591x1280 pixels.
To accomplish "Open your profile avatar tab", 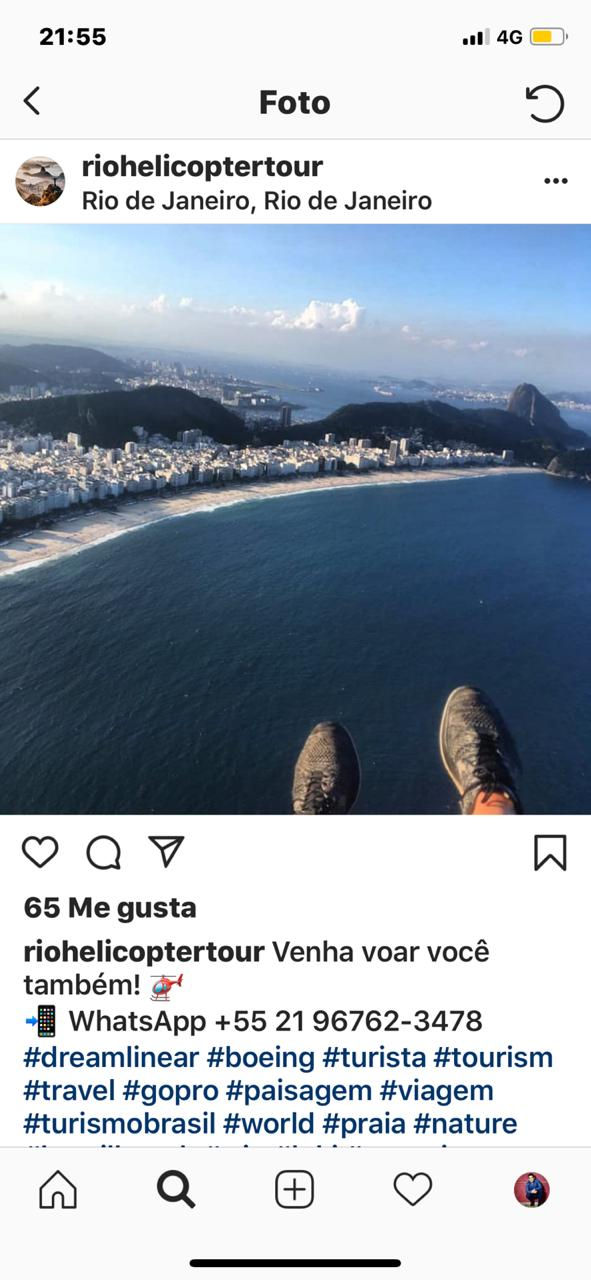I will click(532, 1190).
